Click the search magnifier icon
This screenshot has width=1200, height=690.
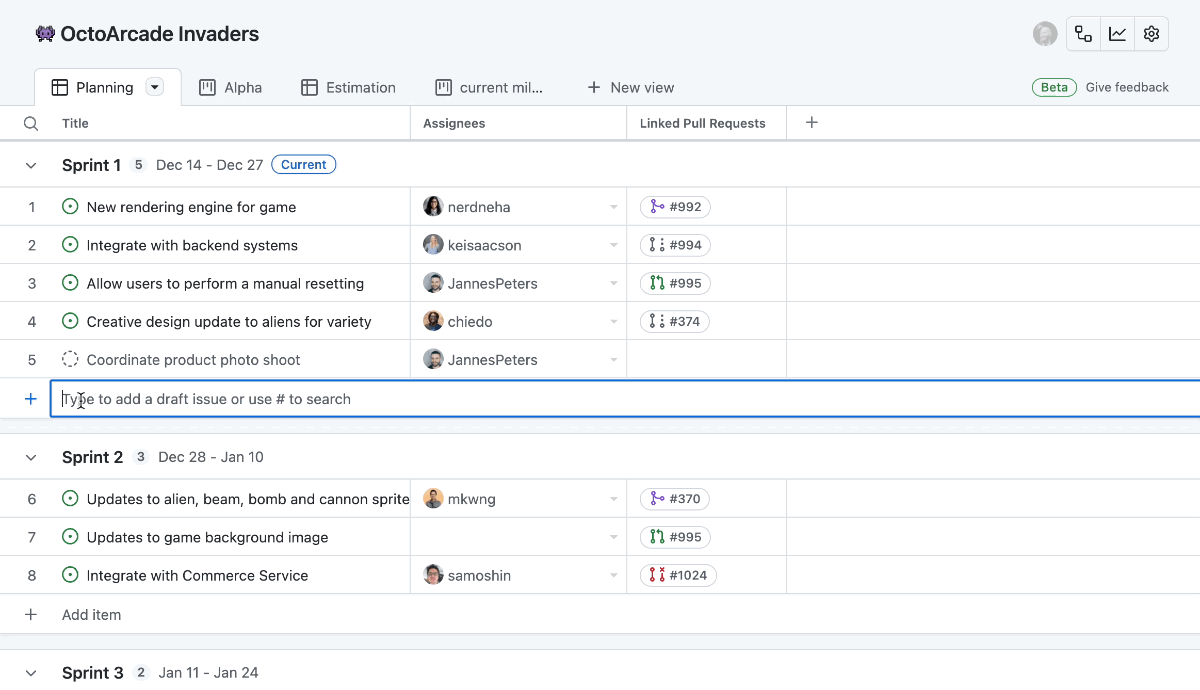[30, 123]
